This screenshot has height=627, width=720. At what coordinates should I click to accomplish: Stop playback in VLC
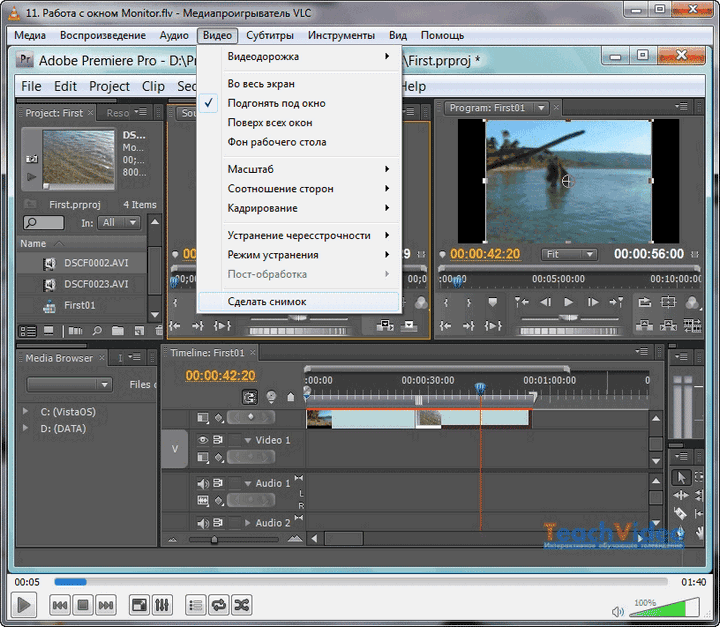point(83,605)
